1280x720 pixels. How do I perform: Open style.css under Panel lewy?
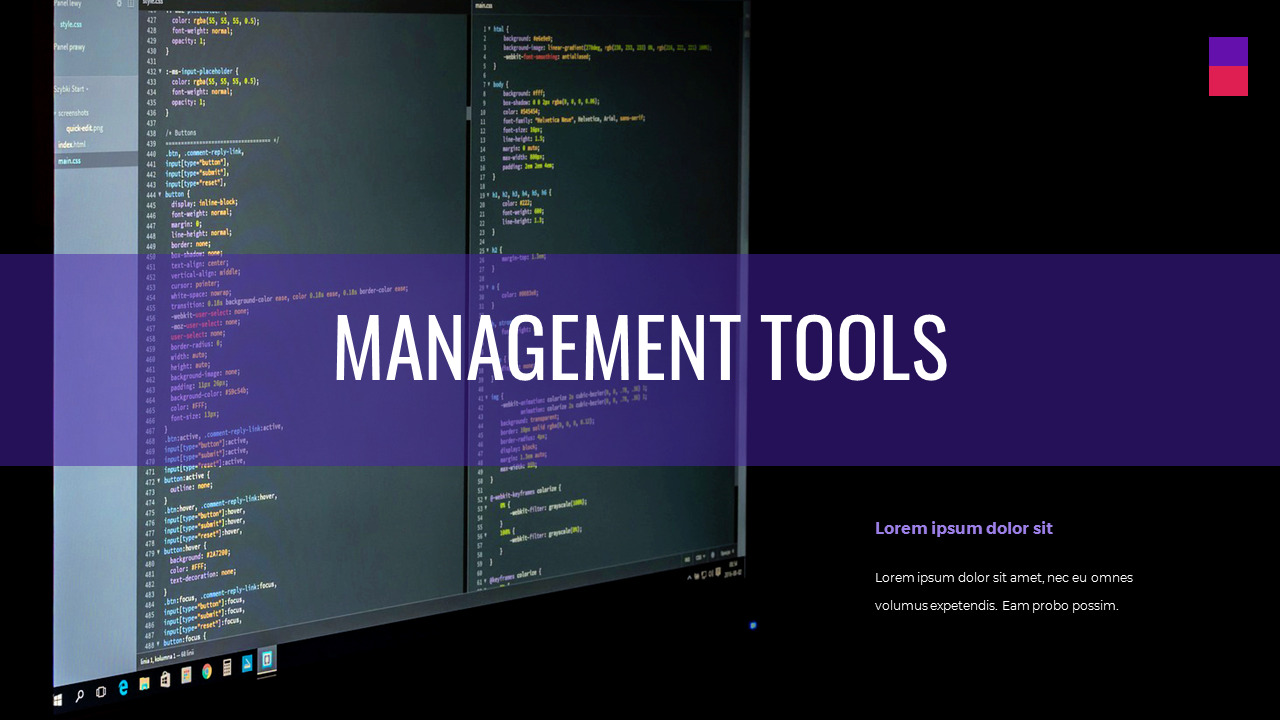pyautogui.click(x=71, y=25)
